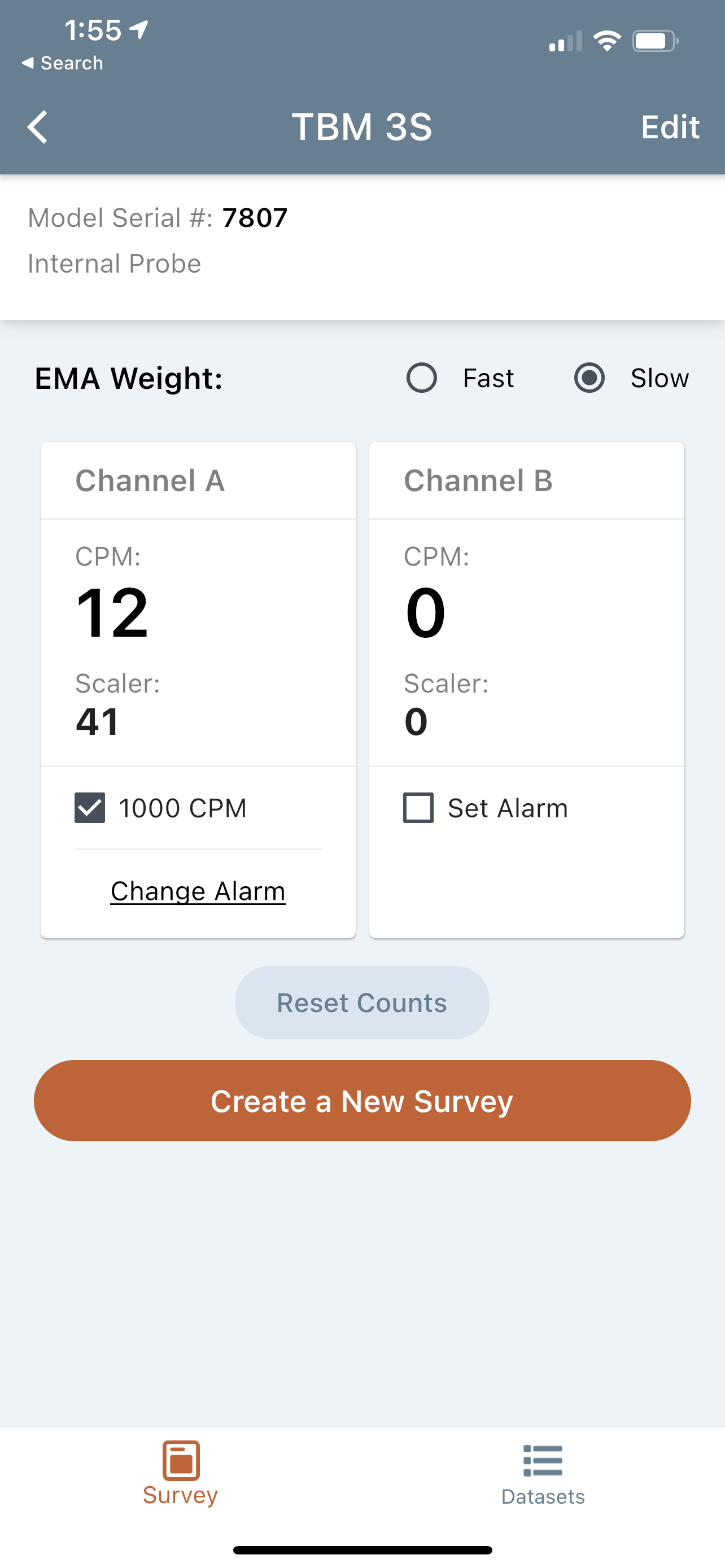
Task: Select the Fast EMA weight option
Action: pos(422,378)
